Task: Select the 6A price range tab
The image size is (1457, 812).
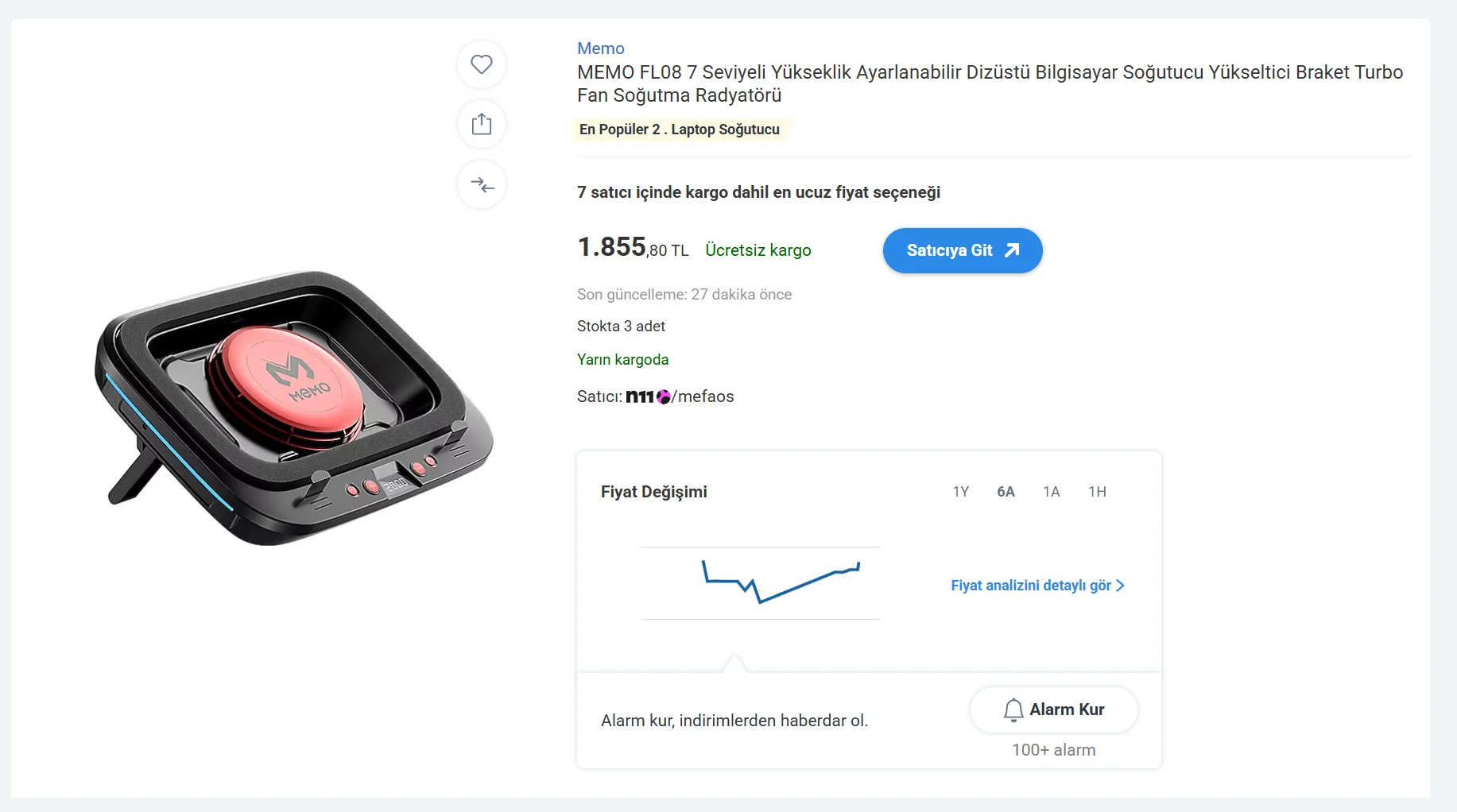Action: pyautogui.click(x=1006, y=492)
